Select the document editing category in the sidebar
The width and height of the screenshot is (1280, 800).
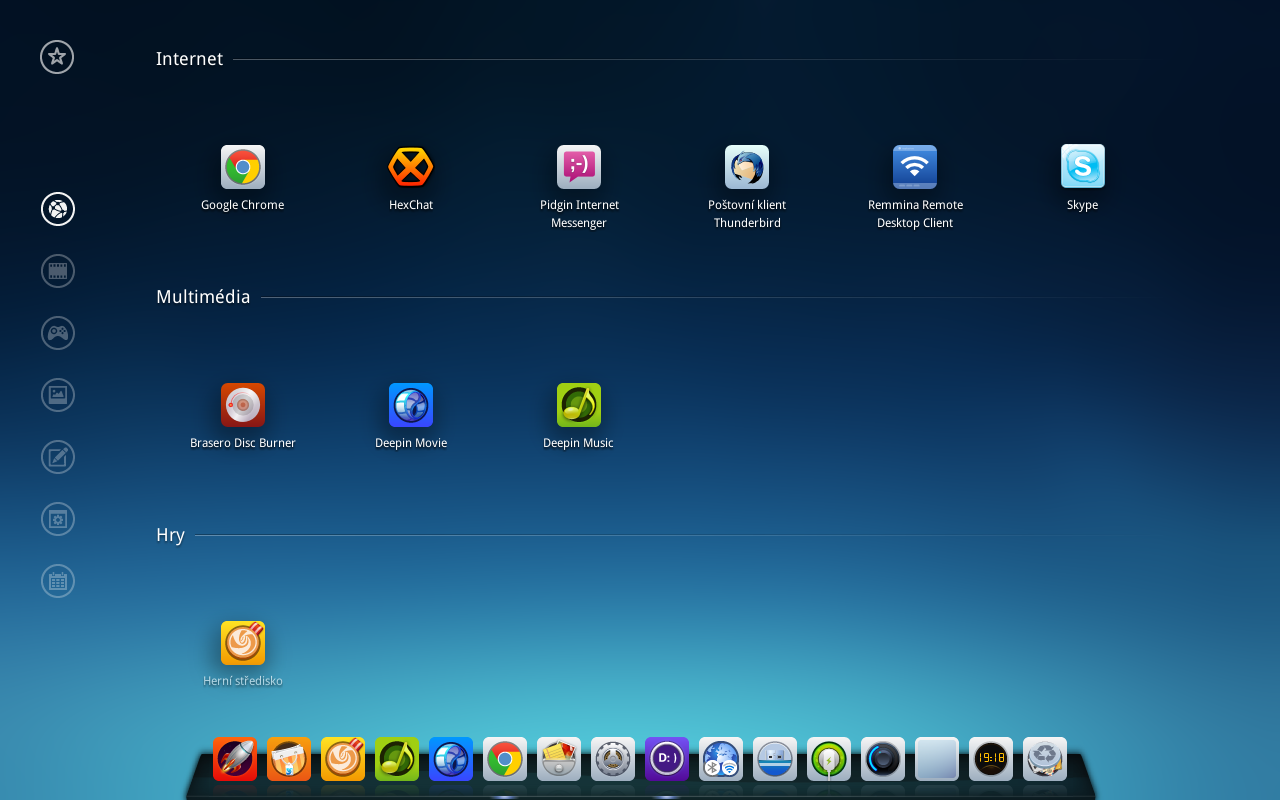coord(57,457)
